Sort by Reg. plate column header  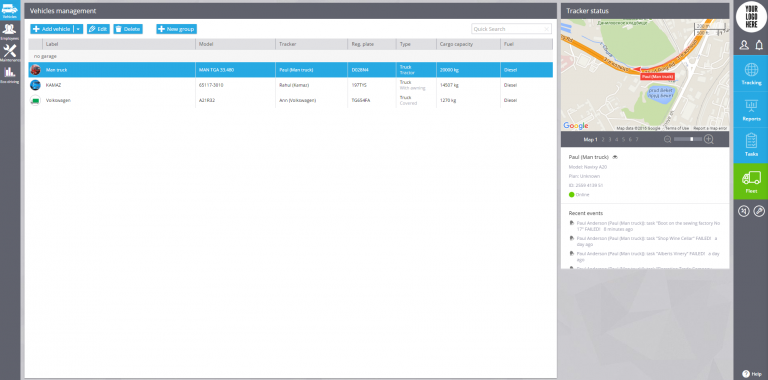pos(372,44)
